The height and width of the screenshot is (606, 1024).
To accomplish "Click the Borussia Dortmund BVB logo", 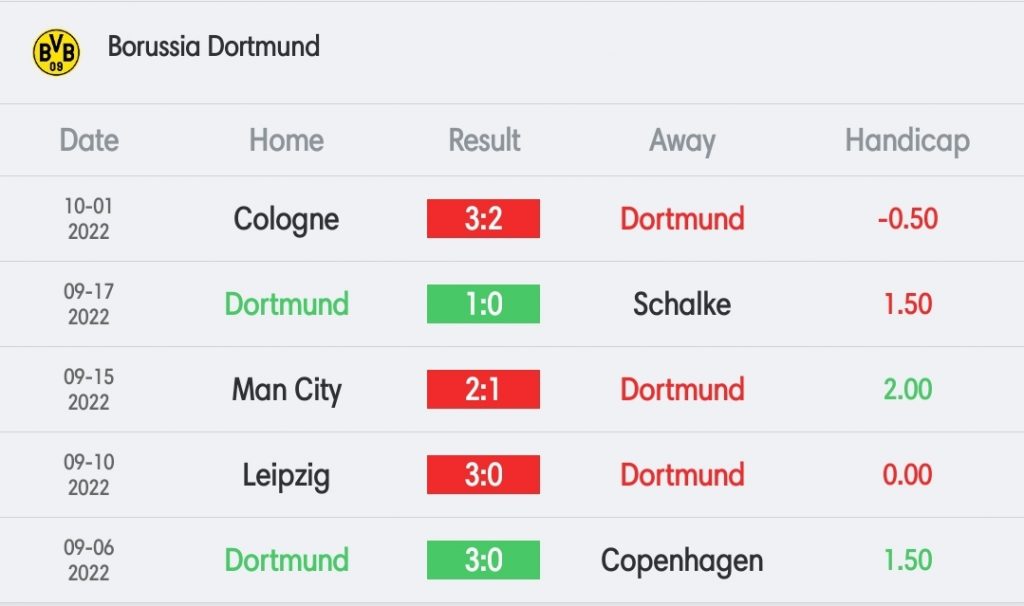I will coord(56,52).
